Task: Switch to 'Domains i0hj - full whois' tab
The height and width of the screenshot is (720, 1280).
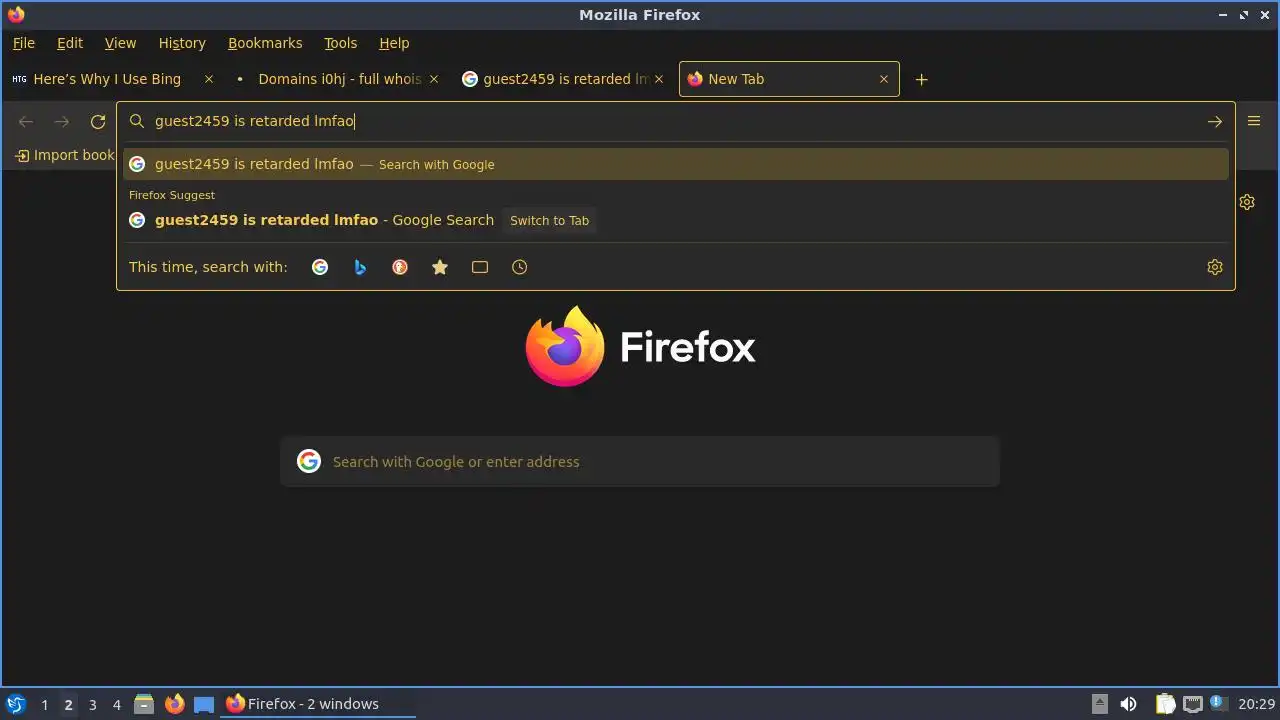Action: 339,79
